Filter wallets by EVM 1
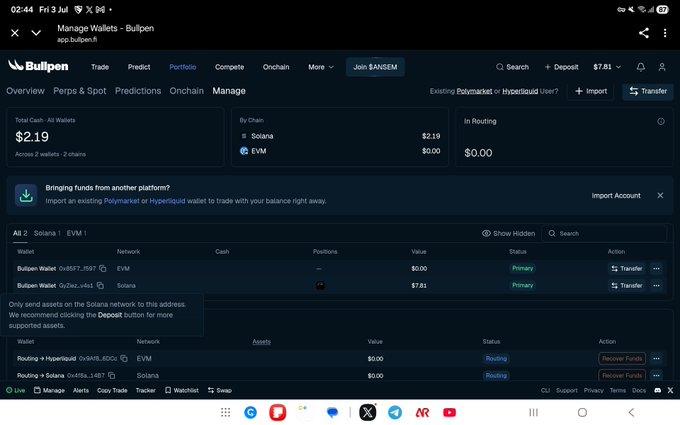The height and width of the screenshot is (425, 680). point(77,233)
